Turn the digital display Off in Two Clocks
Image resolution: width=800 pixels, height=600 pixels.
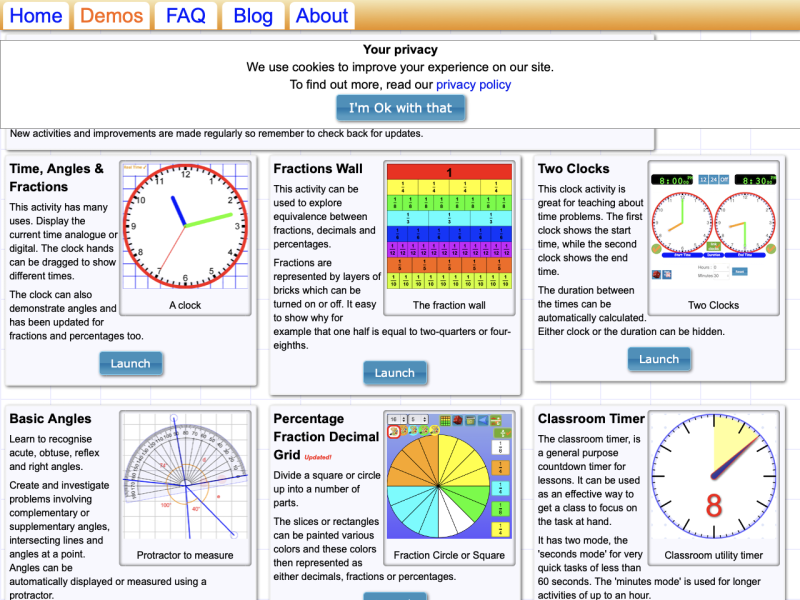click(725, 179)
